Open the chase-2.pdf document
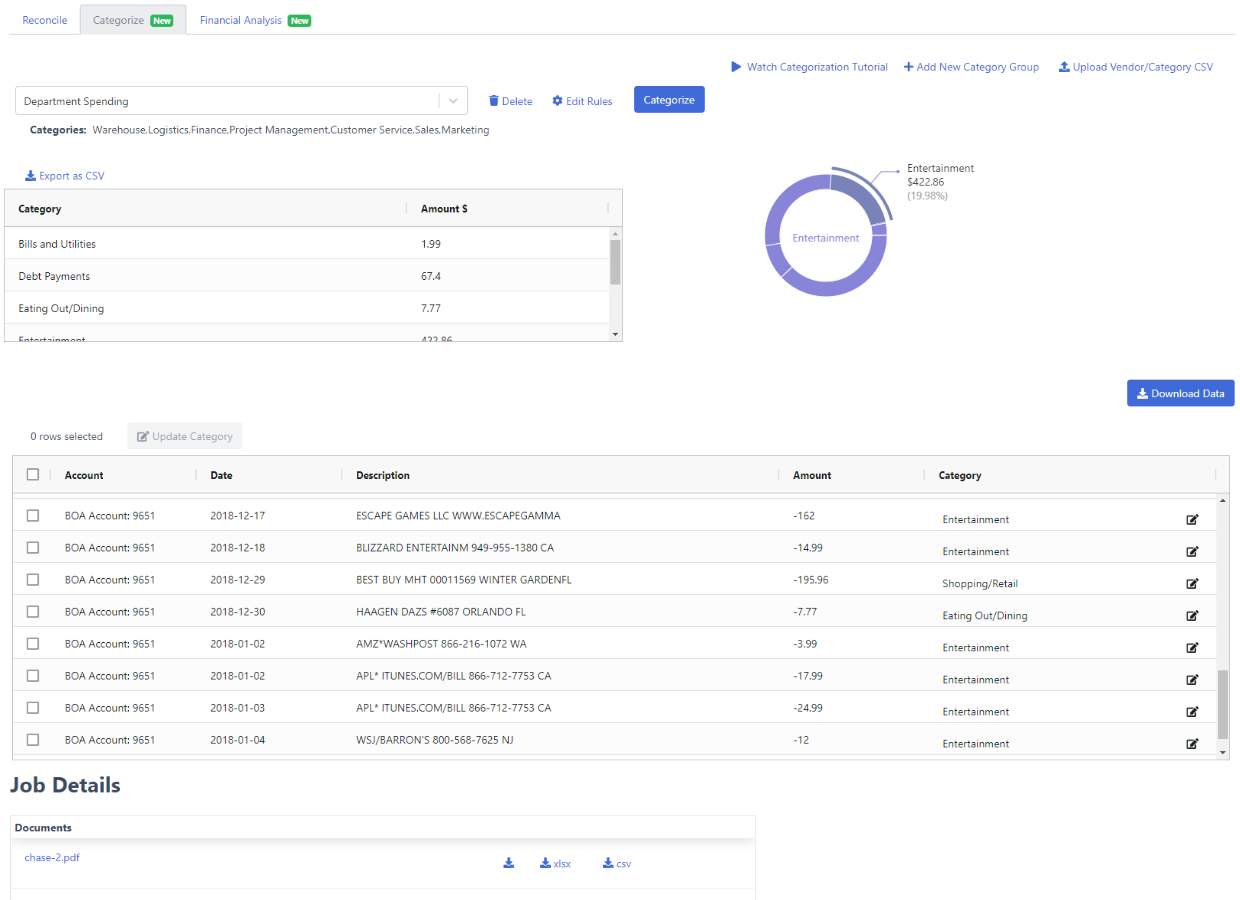Image resolution: width=1240 pixels, height=900 pixels. tap(52, 857)
